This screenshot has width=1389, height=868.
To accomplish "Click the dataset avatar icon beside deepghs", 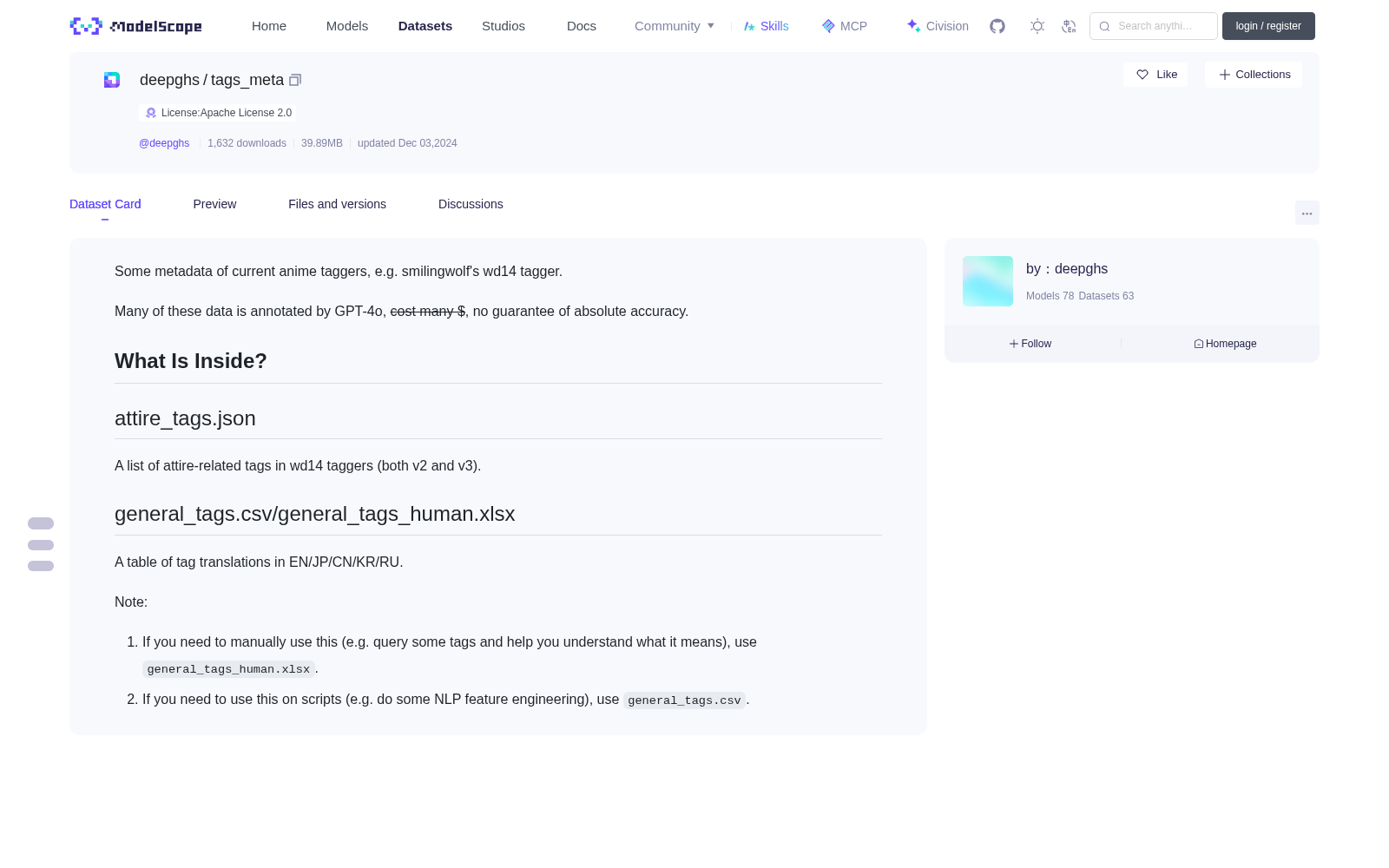I will [x=112, y=80].
